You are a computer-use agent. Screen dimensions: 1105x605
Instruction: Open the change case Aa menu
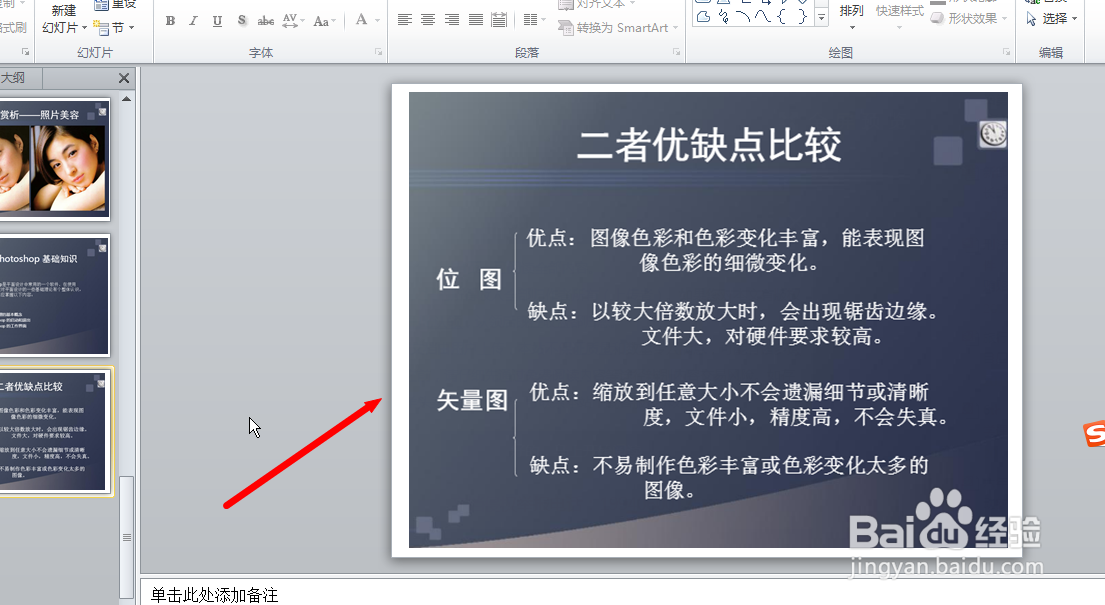pos(324,21)
